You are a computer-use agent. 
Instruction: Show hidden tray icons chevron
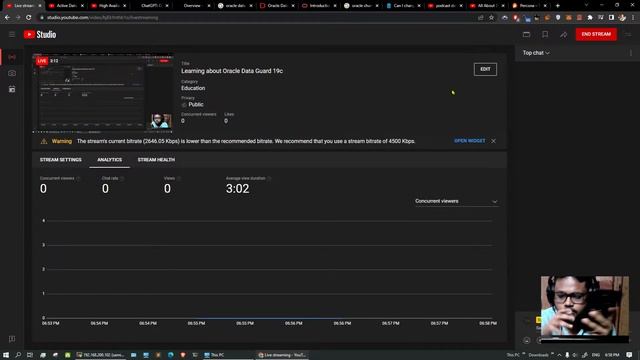(x=559, y=355)
